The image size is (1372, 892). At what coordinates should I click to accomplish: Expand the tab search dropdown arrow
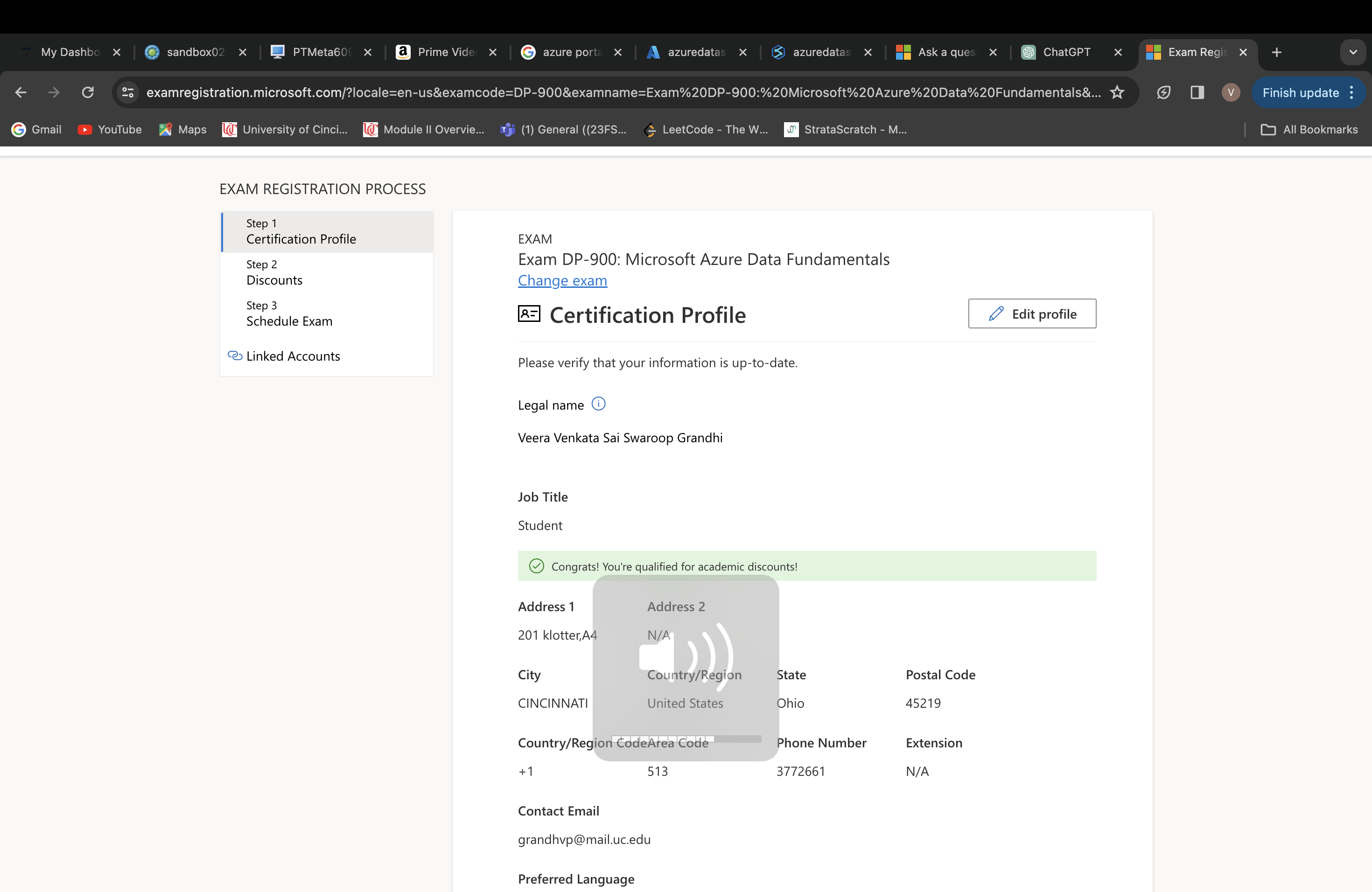[x=1352, y=52]
